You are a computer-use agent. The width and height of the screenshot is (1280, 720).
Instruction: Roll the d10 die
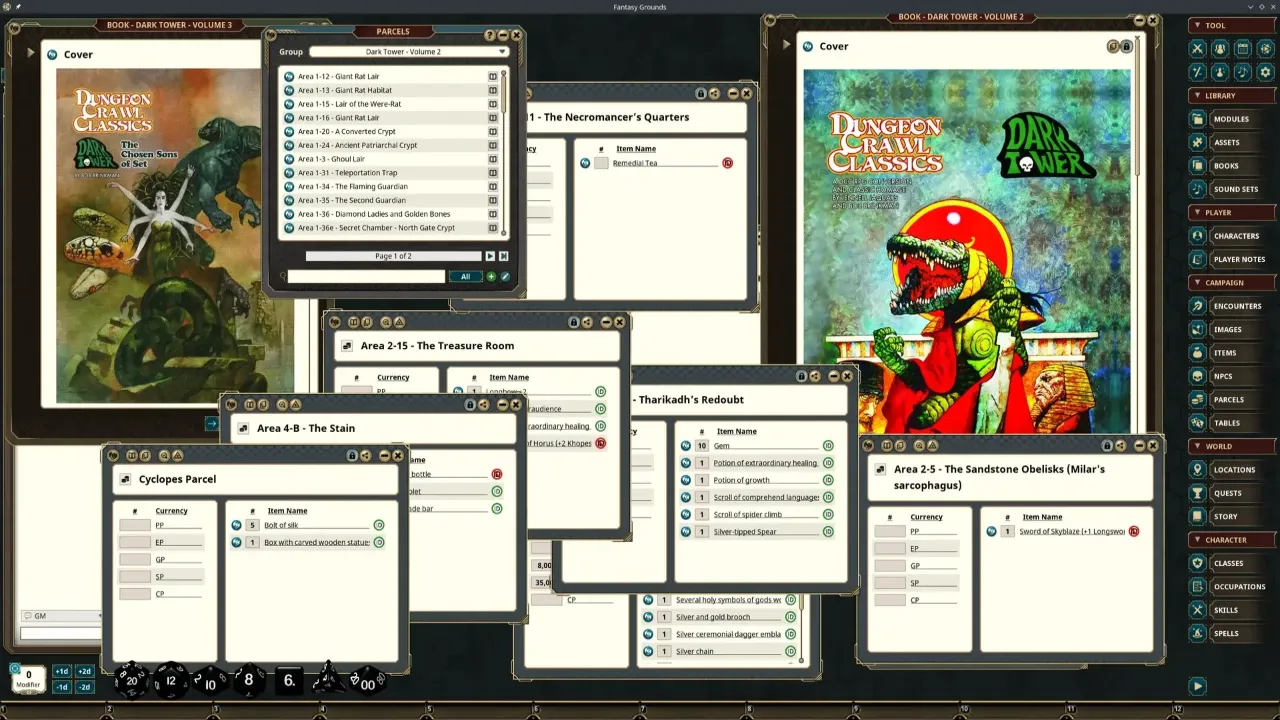pyautogui.click(x=210, y=681)
